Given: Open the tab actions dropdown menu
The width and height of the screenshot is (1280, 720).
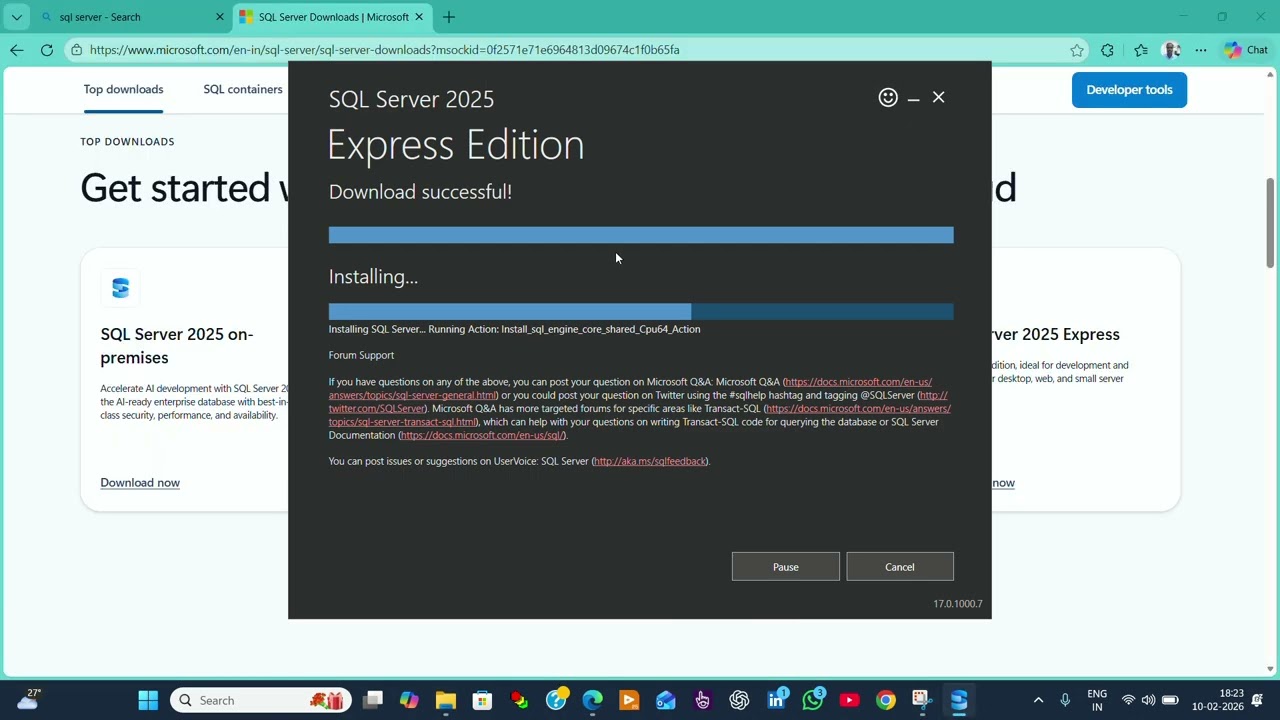Looking at the screenshot, I should click(16, 17).
